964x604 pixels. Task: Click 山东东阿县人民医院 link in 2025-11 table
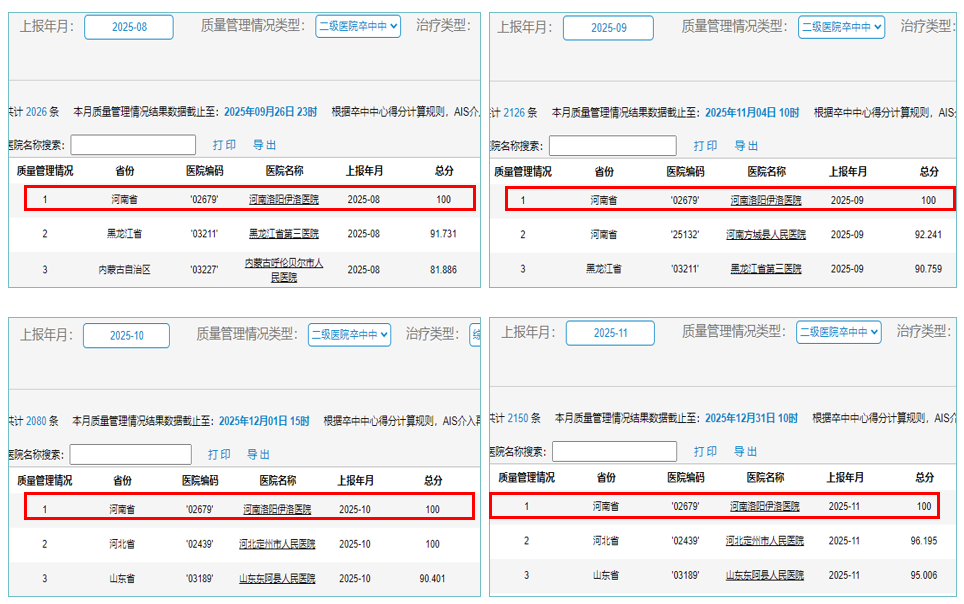pyautogui.click(x=765, y=575)
